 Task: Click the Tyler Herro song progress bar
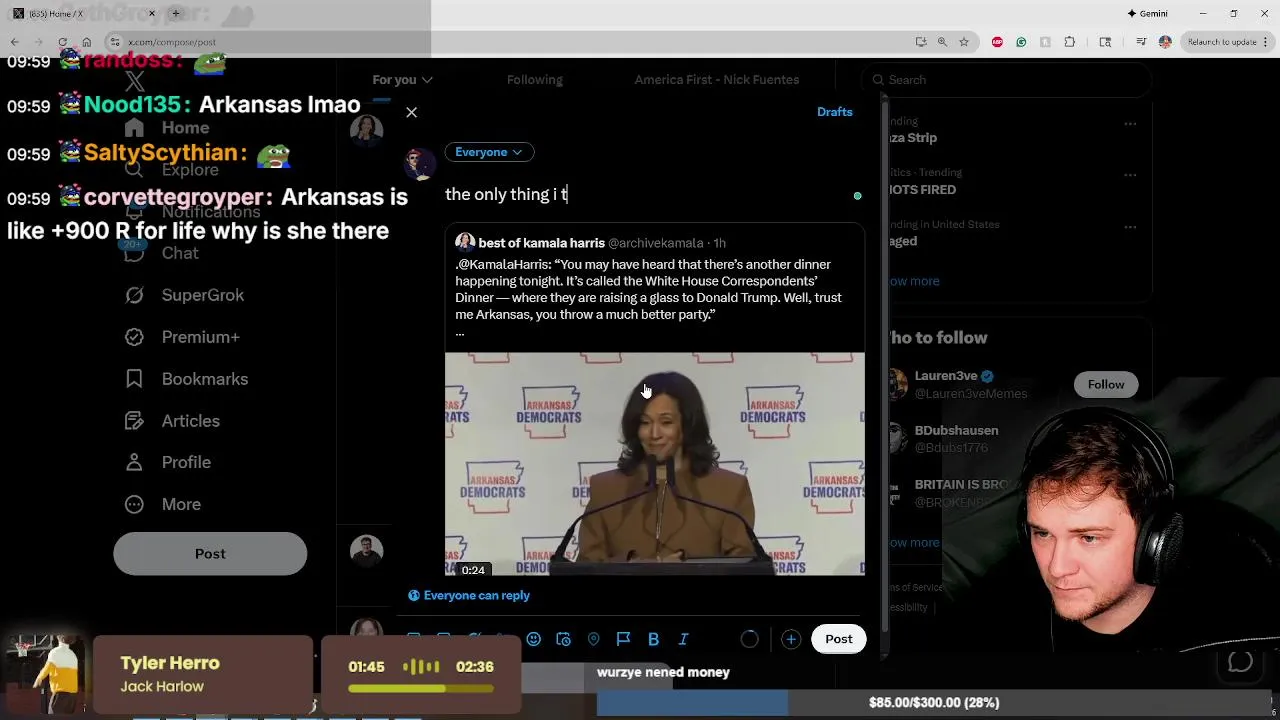[x=421, y=688]
